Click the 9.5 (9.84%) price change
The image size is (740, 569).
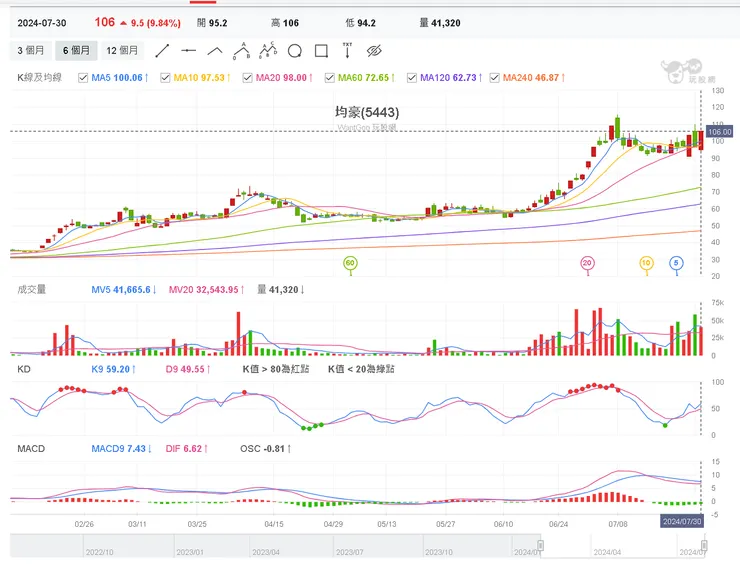pos(156,23)
